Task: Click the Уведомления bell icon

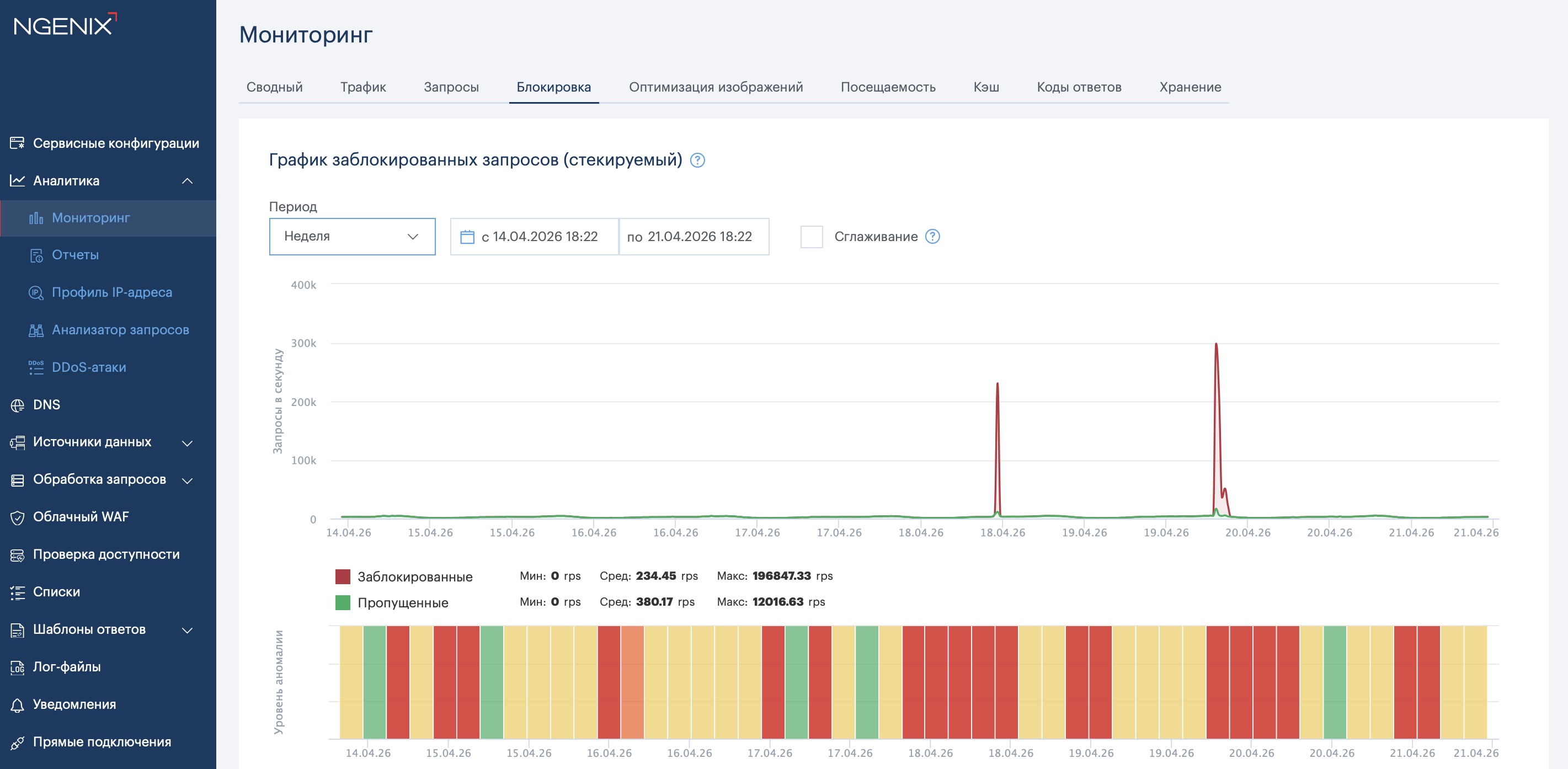Action: tap(18, 704)
